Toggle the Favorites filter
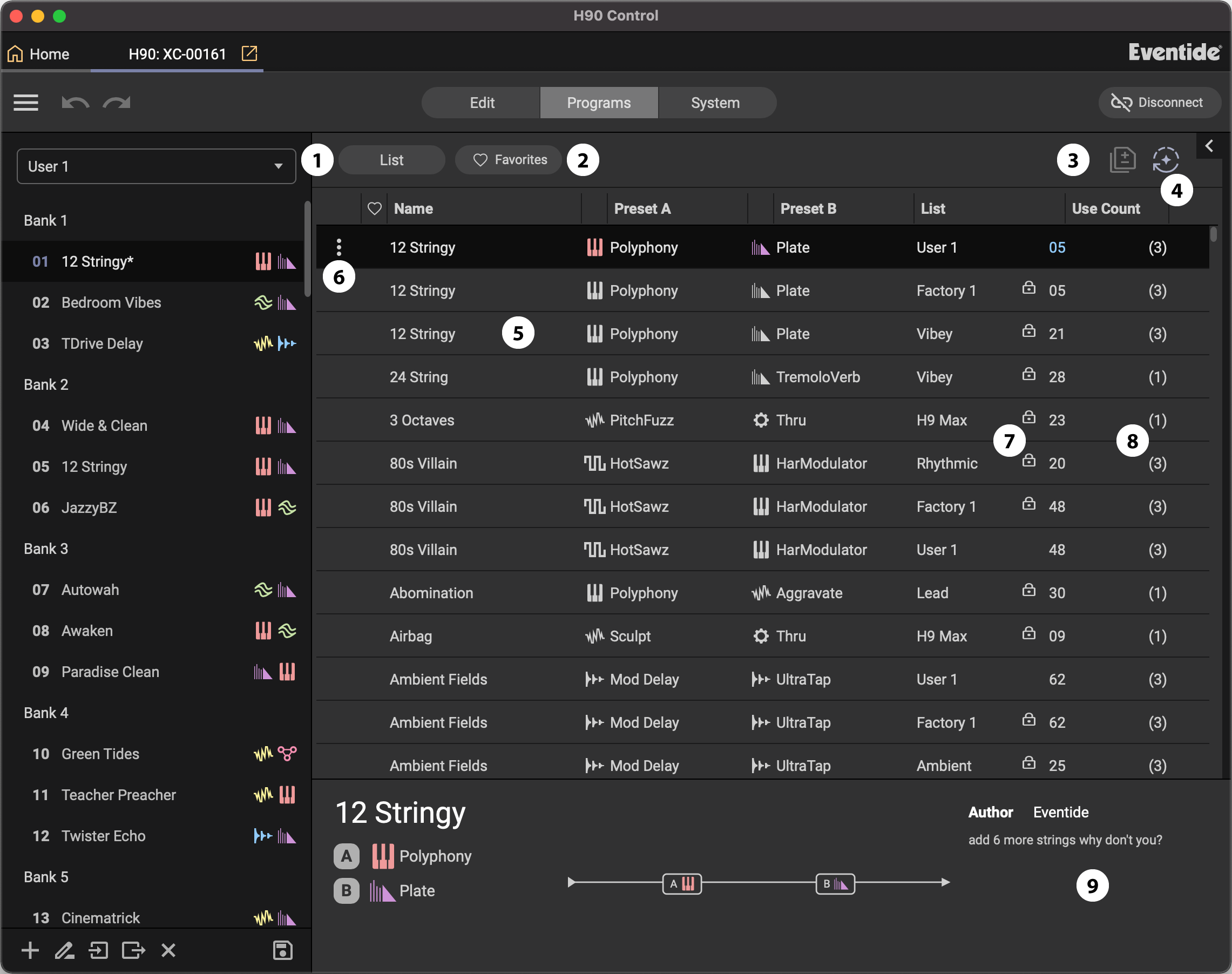Screen dimensions: 1232x974 (509, 160)
